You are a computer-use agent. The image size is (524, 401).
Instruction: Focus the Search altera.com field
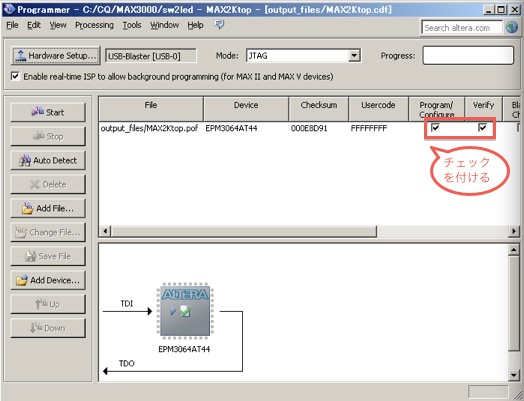462,28
